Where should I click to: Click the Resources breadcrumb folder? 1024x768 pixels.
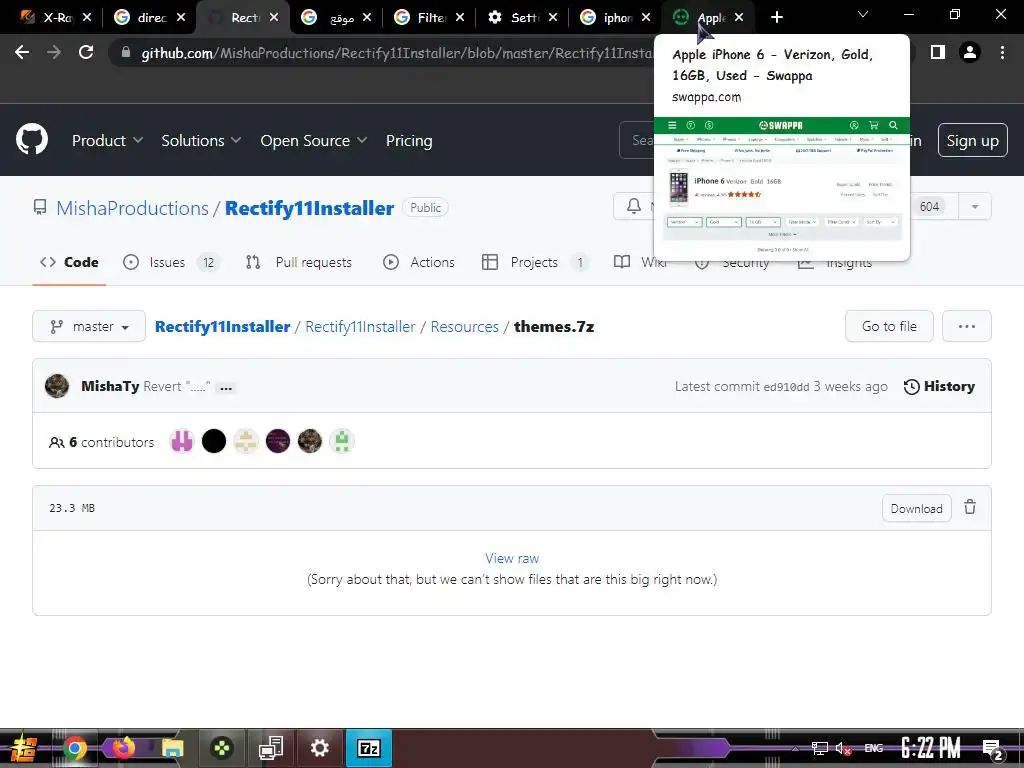[x=464, y=327]
